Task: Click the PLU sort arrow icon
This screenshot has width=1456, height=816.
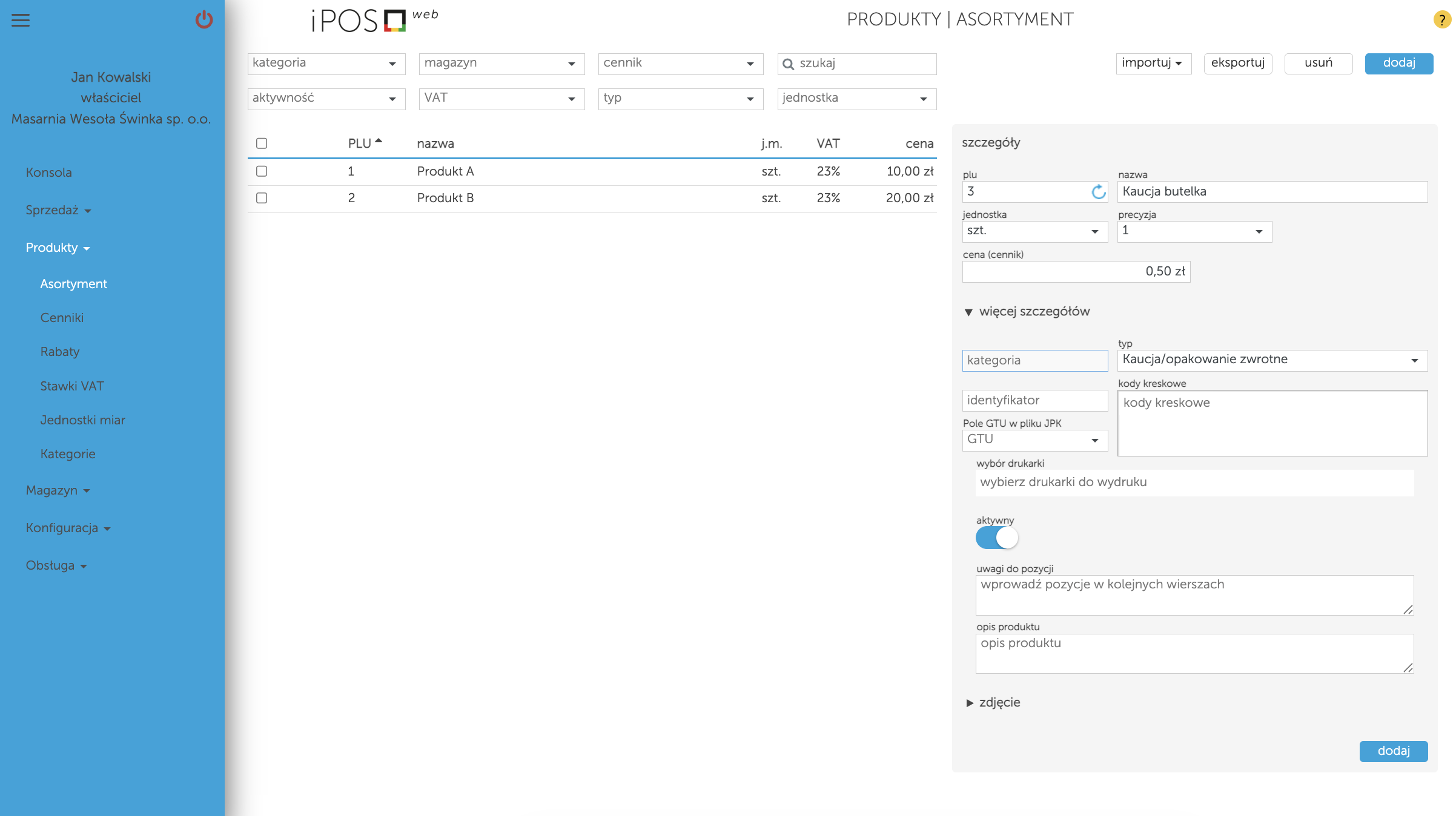Action: click(379, 141)
